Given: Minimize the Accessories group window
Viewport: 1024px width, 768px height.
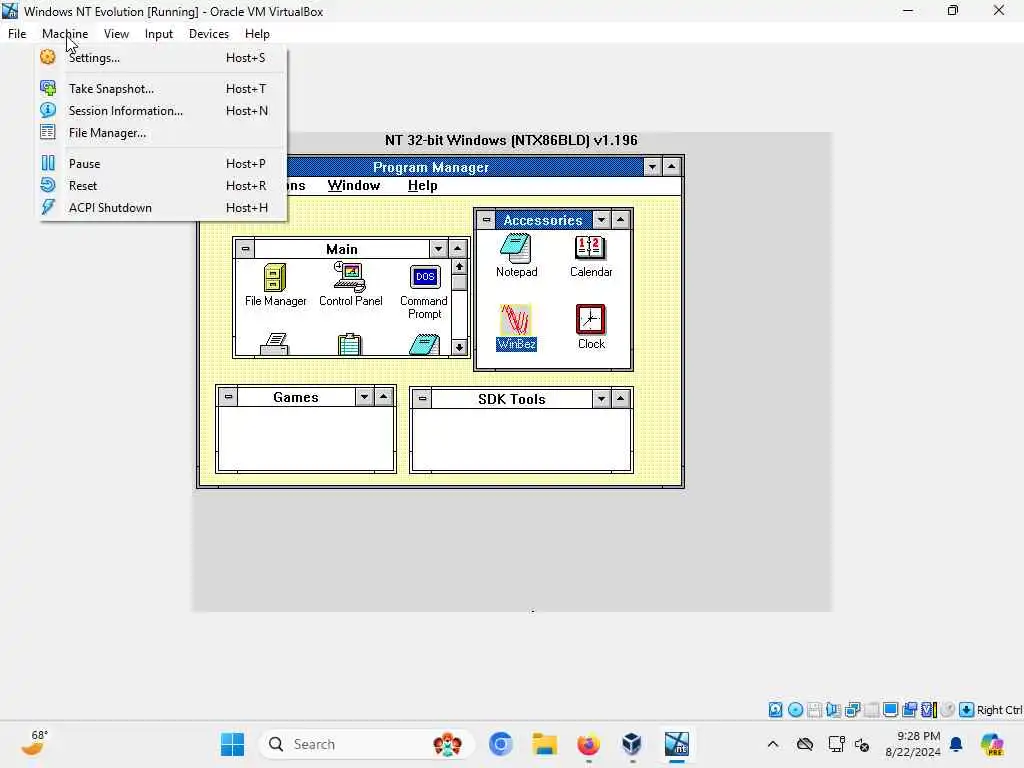Looking at the screenshot, I should tap(601, 220).
